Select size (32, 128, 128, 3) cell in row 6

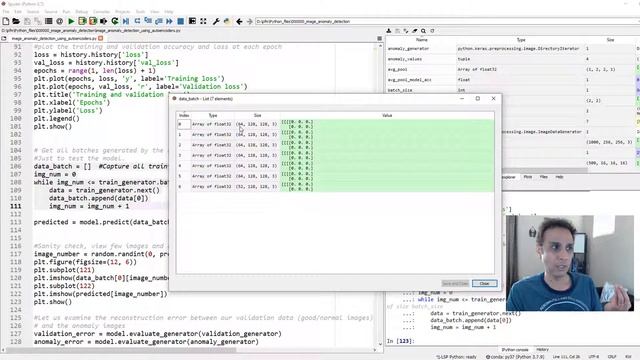[257, 187]
